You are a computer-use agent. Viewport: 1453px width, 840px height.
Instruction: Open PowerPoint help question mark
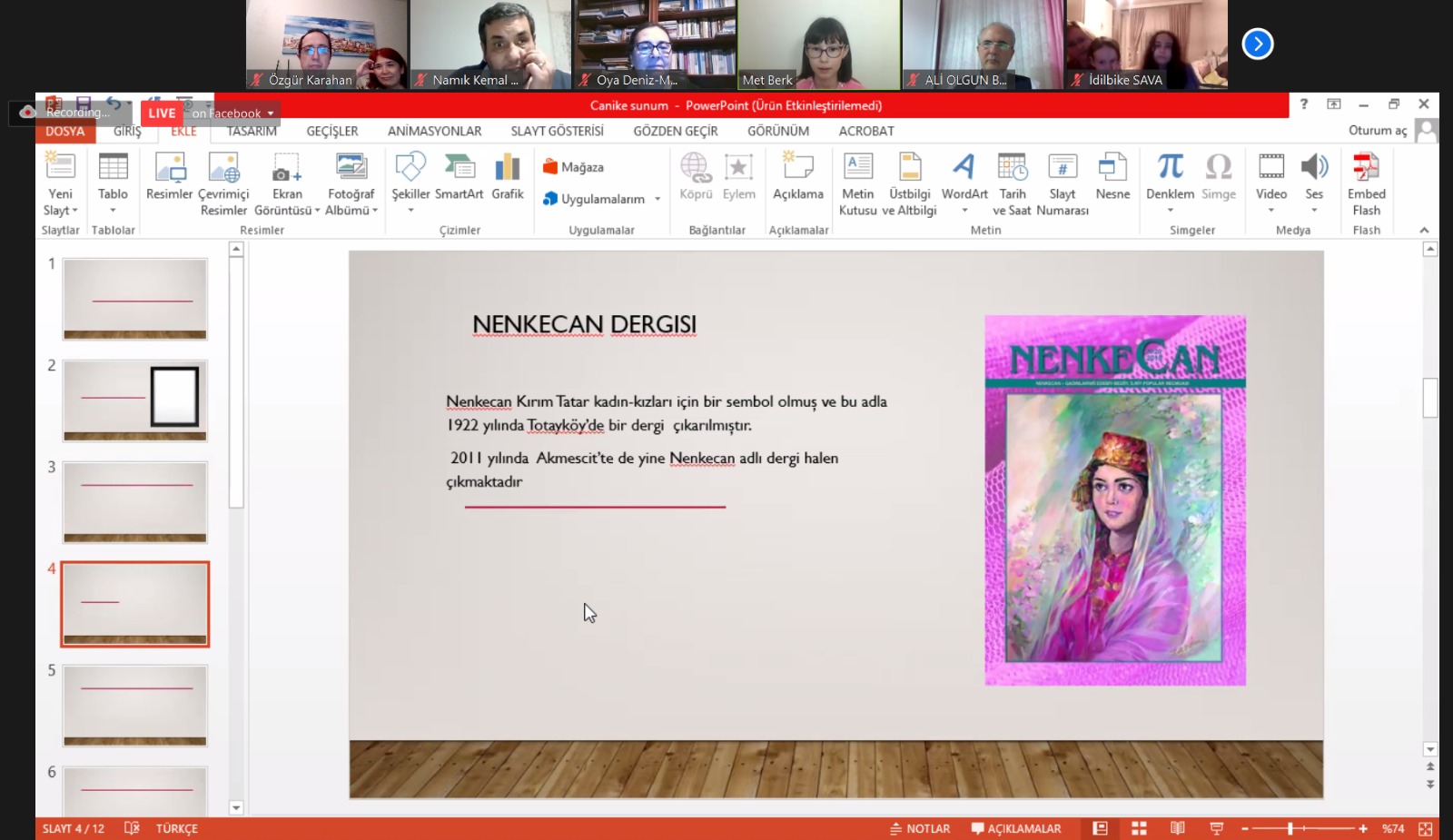click(1304, 104)
